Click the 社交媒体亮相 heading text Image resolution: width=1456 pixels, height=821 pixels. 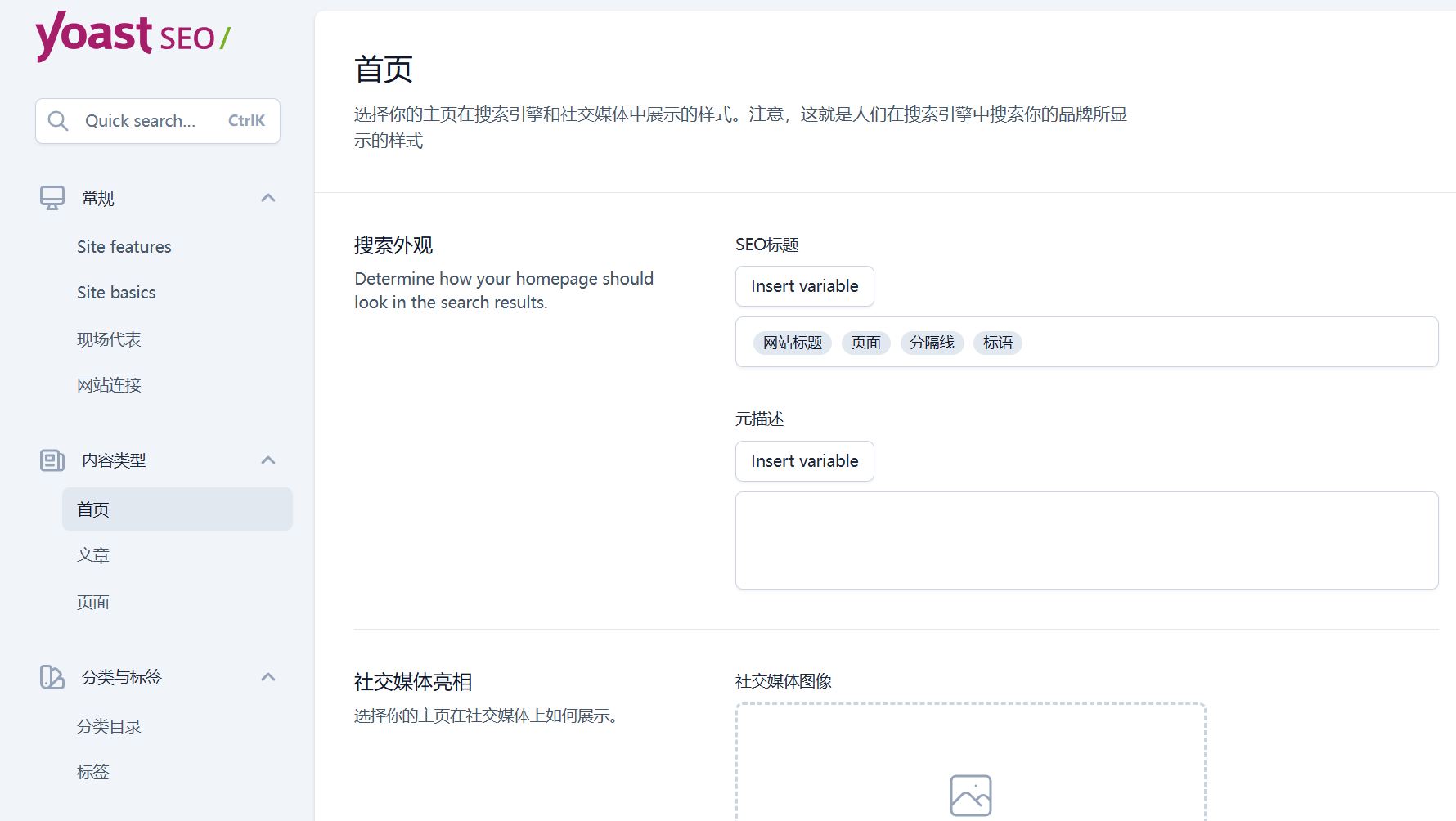click(x=413, y=682)
